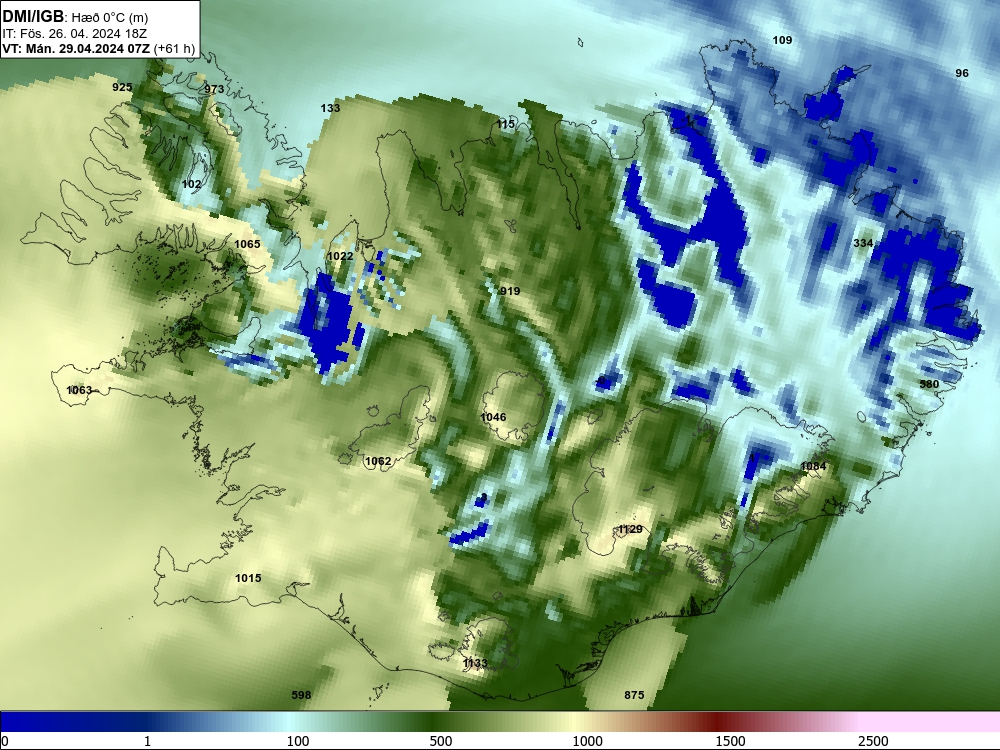
Task: Click the 919 value label
Action: [x=510, y=291]
